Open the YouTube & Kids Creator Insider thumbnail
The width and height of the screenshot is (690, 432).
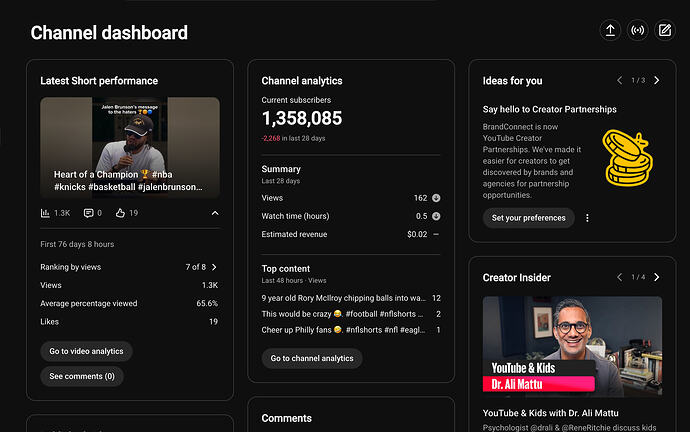(572, 347)
